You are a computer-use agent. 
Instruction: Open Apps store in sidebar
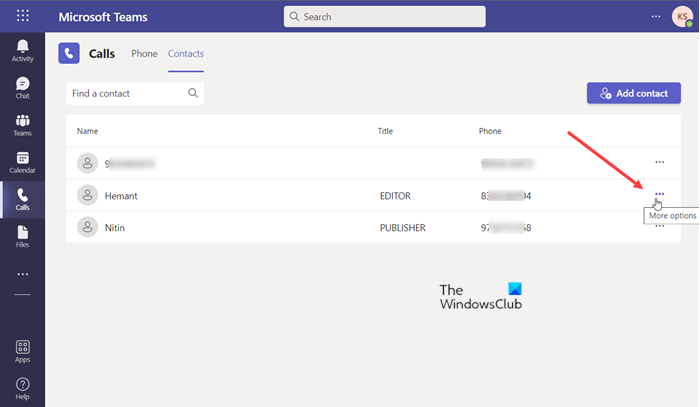pyautogui.click(x=22, y=352)
